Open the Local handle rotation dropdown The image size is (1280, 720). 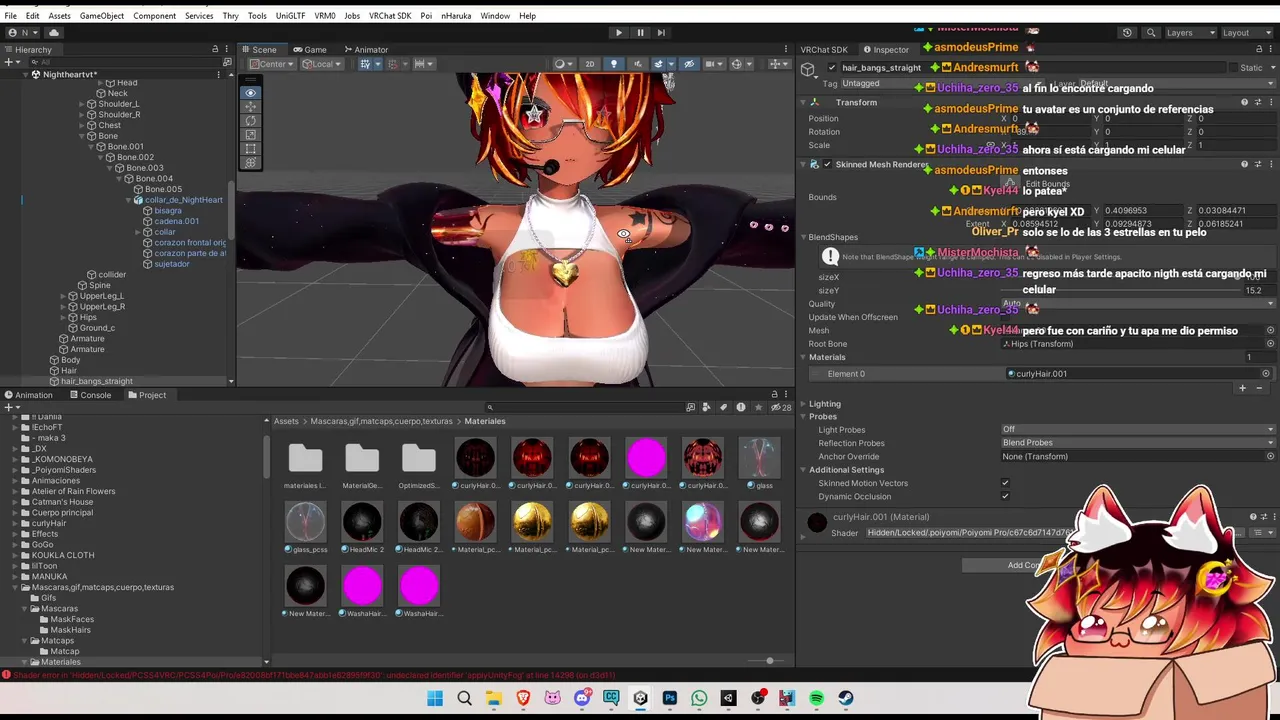322,64
